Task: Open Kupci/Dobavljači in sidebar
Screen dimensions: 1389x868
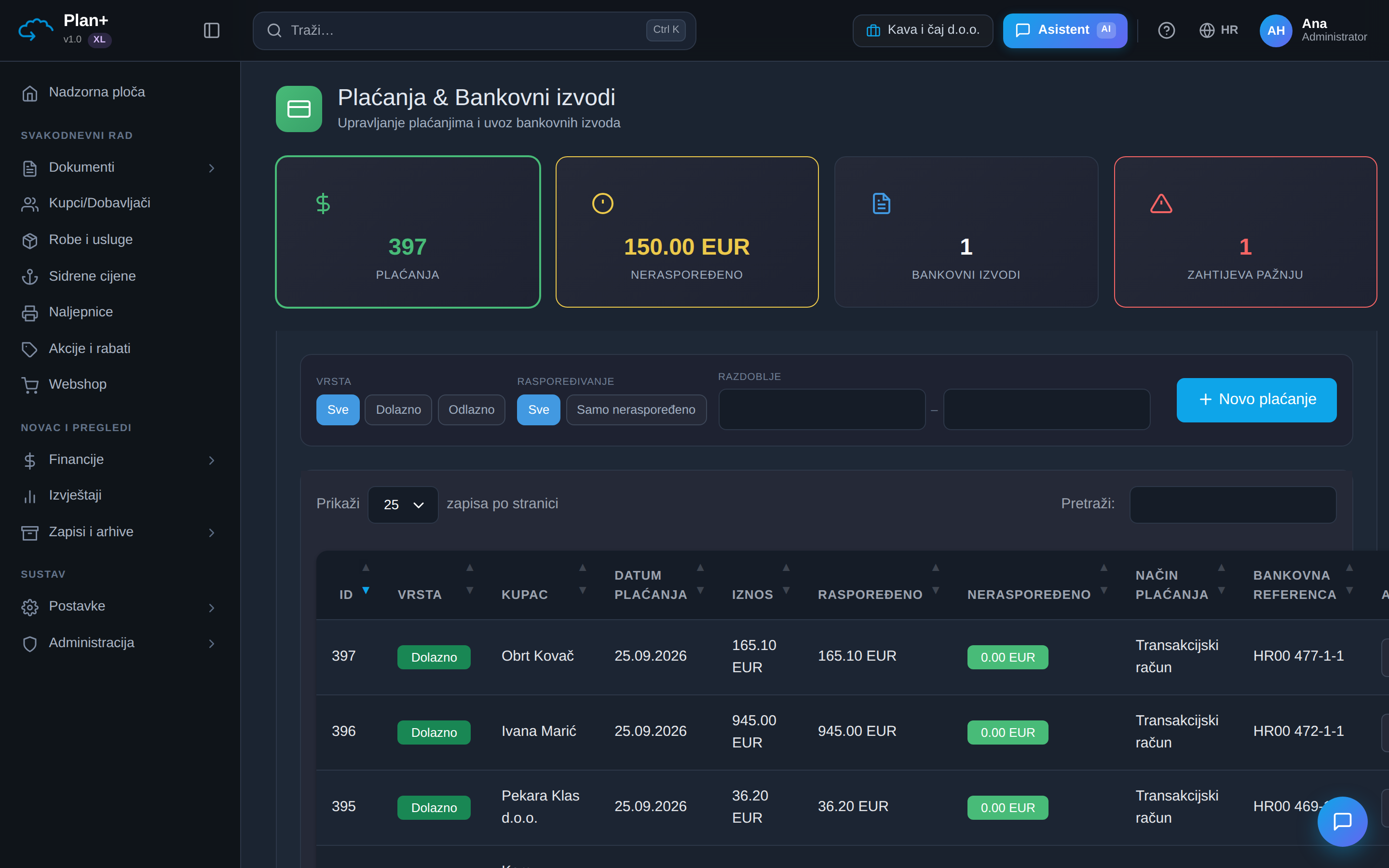Action: pyautogui.click(x=120, y=203)
